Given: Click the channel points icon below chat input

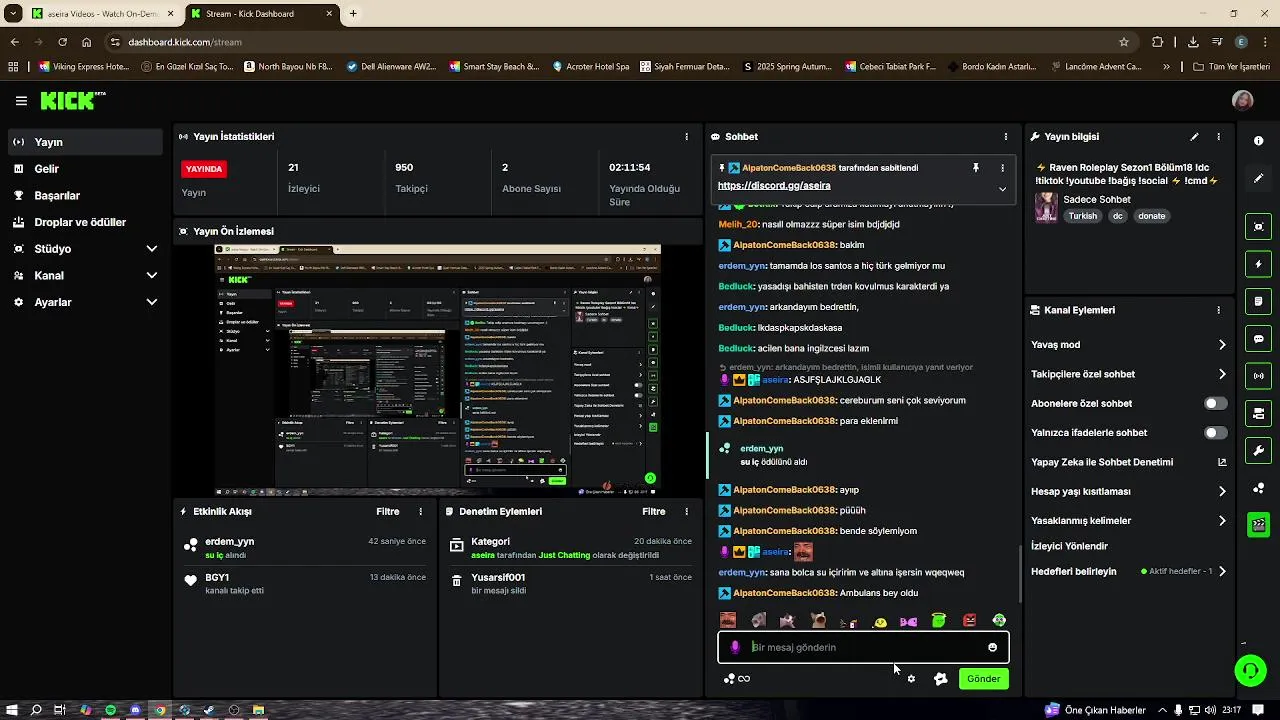Looking at the screenshot, I should coord(736,679).
